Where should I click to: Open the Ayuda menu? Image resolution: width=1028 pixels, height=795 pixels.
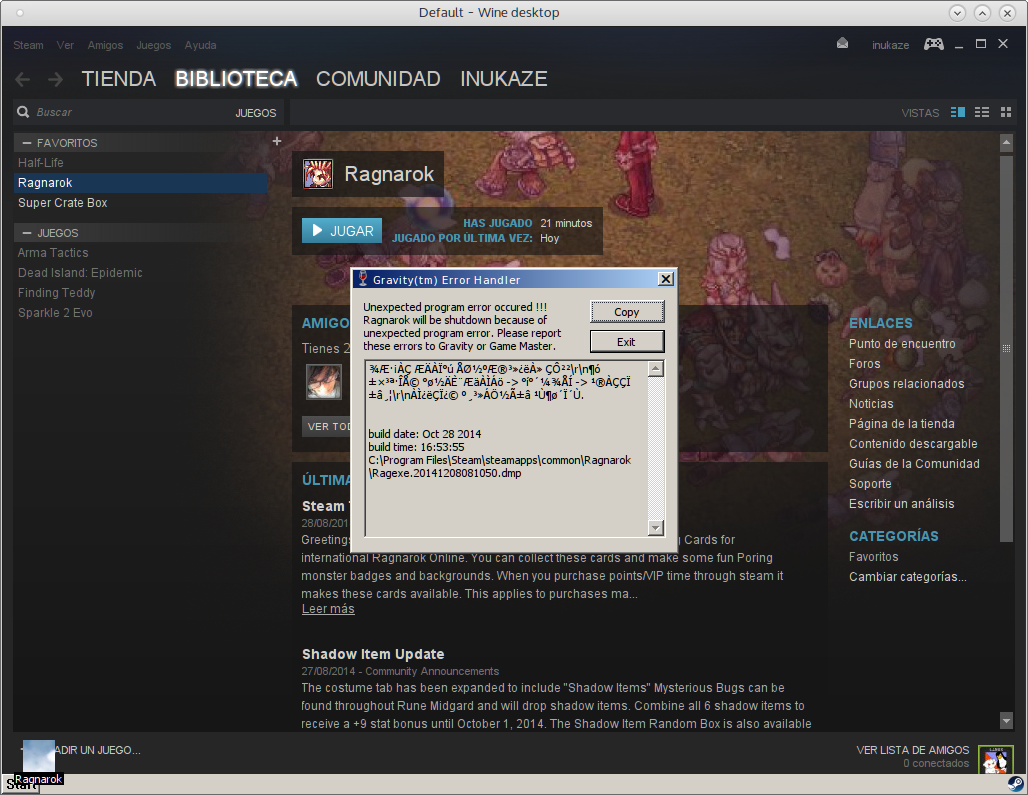(x=201, y=45)
